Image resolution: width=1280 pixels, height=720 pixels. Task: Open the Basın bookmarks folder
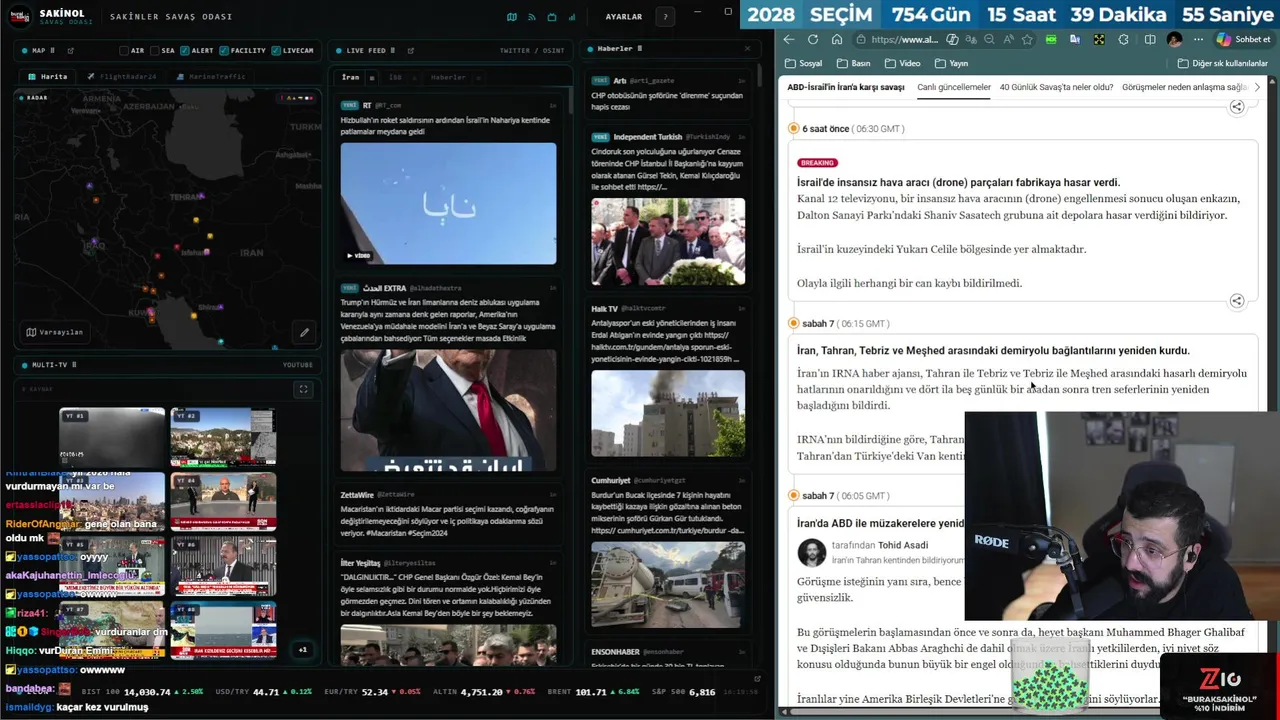pos(853,63)
